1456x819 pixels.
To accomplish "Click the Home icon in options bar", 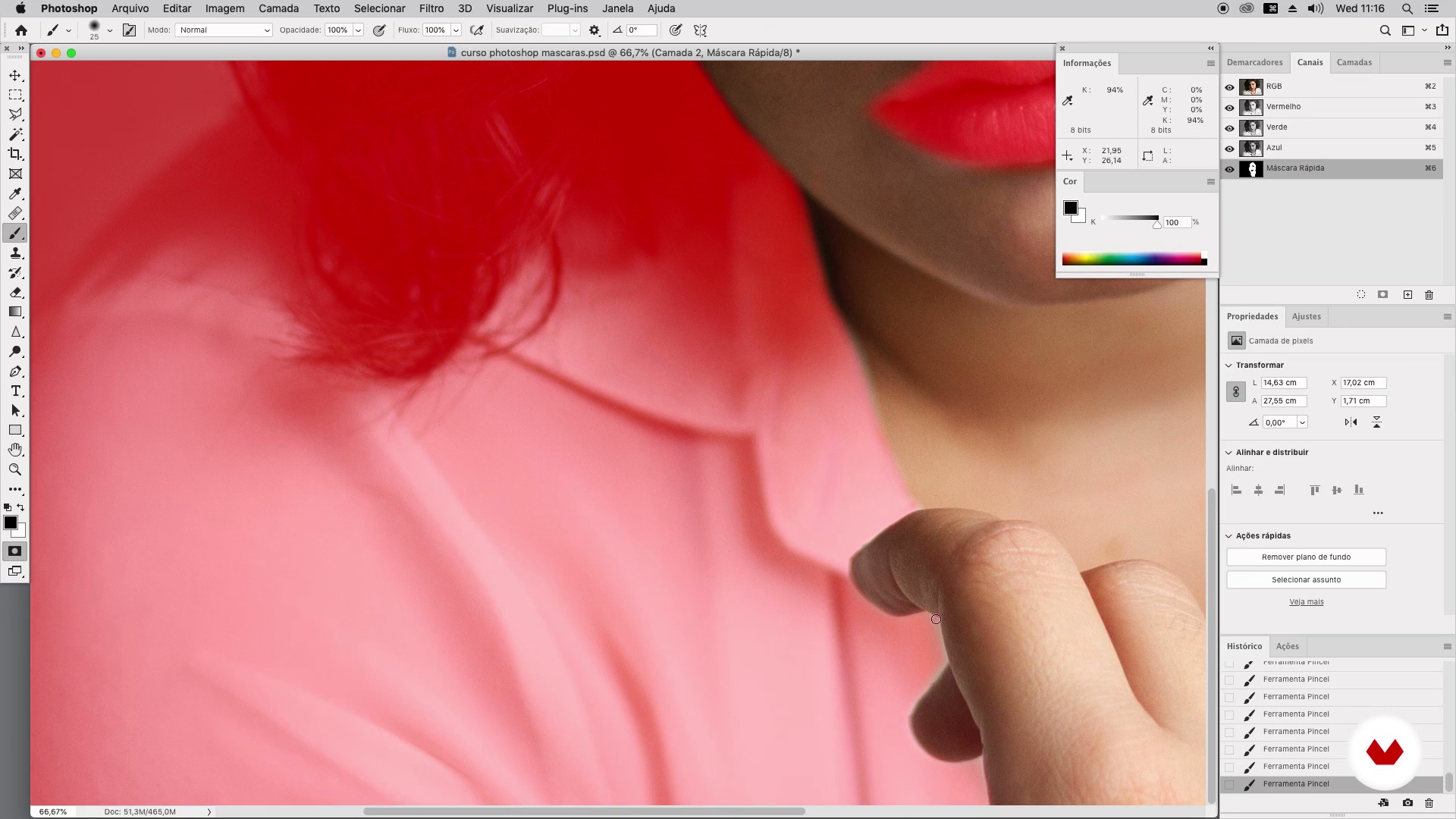I will 21,30.
